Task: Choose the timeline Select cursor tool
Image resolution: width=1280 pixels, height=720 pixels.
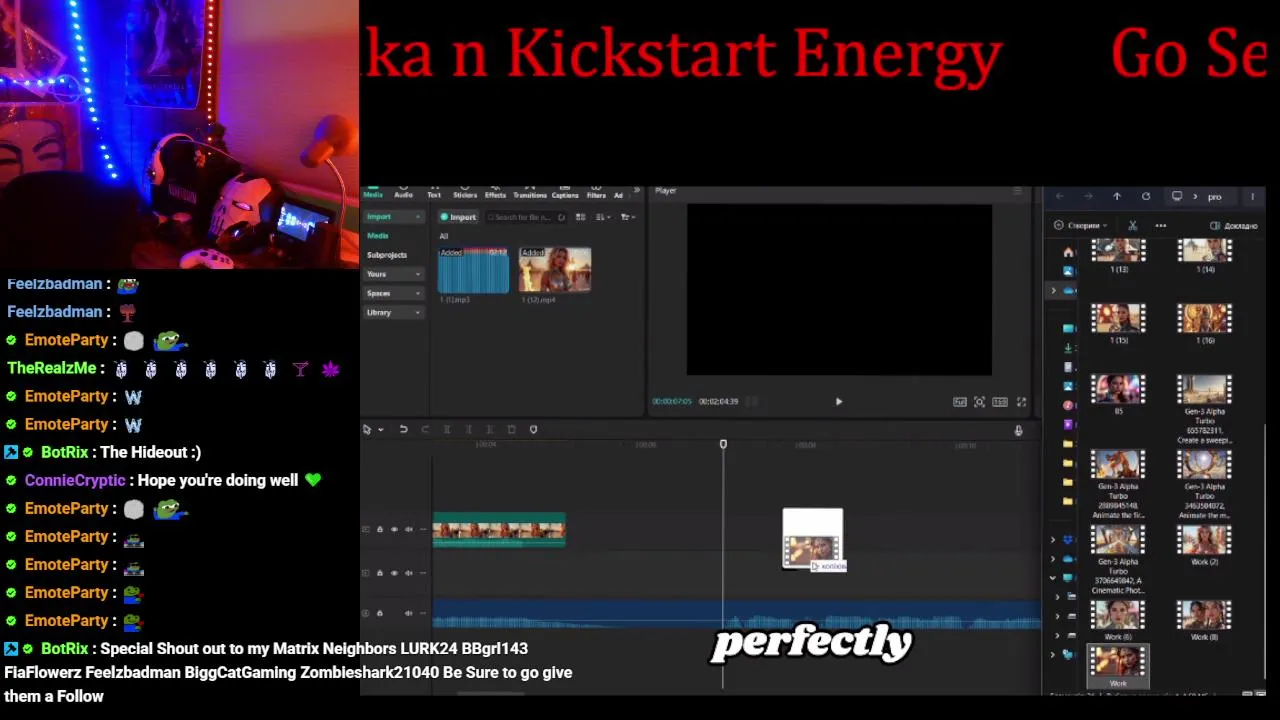Action: [x=367, y=429]
